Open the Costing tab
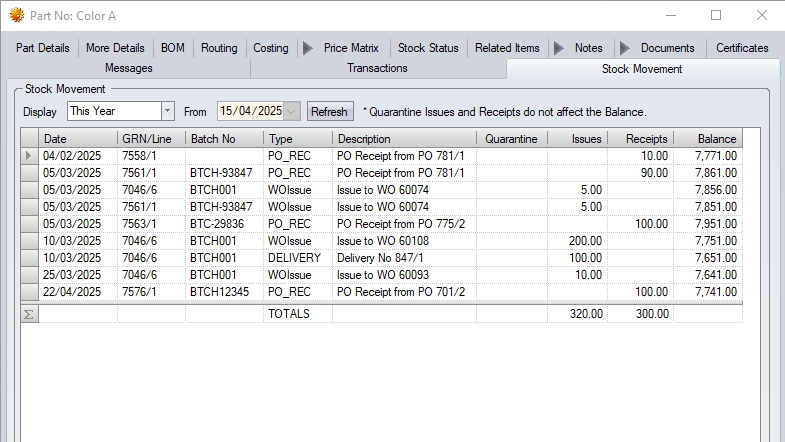 pyautogui.click(x=271, y=48)
